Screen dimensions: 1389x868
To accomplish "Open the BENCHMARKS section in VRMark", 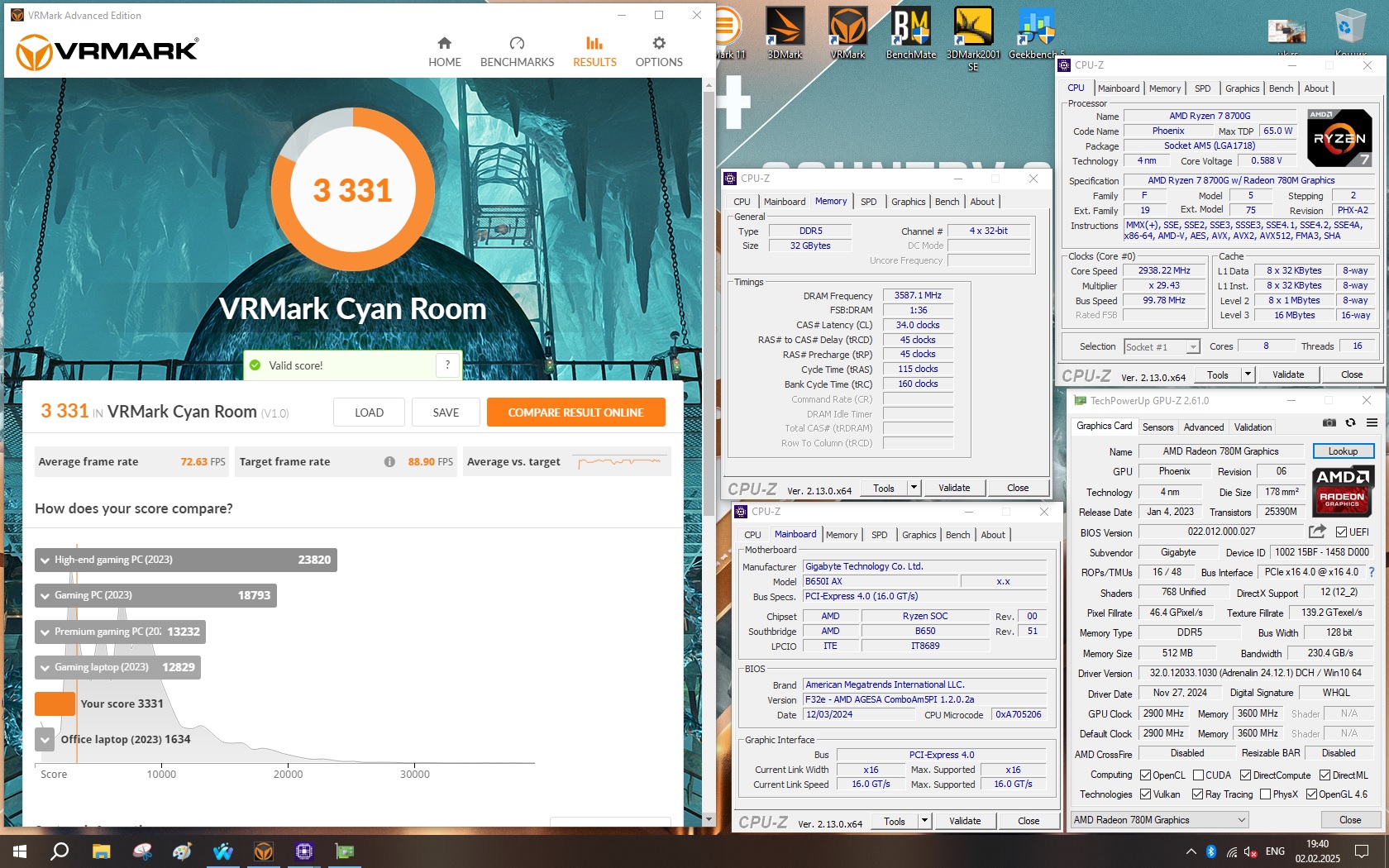I will (x=517, y=51).
